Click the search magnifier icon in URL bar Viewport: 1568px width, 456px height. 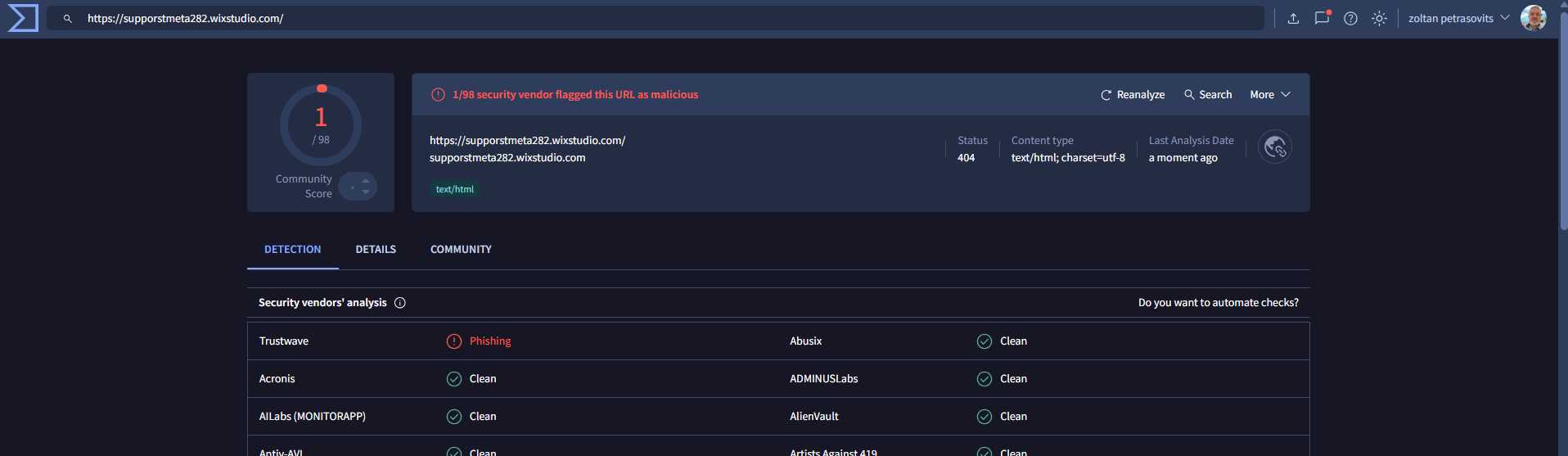point(68,18)
